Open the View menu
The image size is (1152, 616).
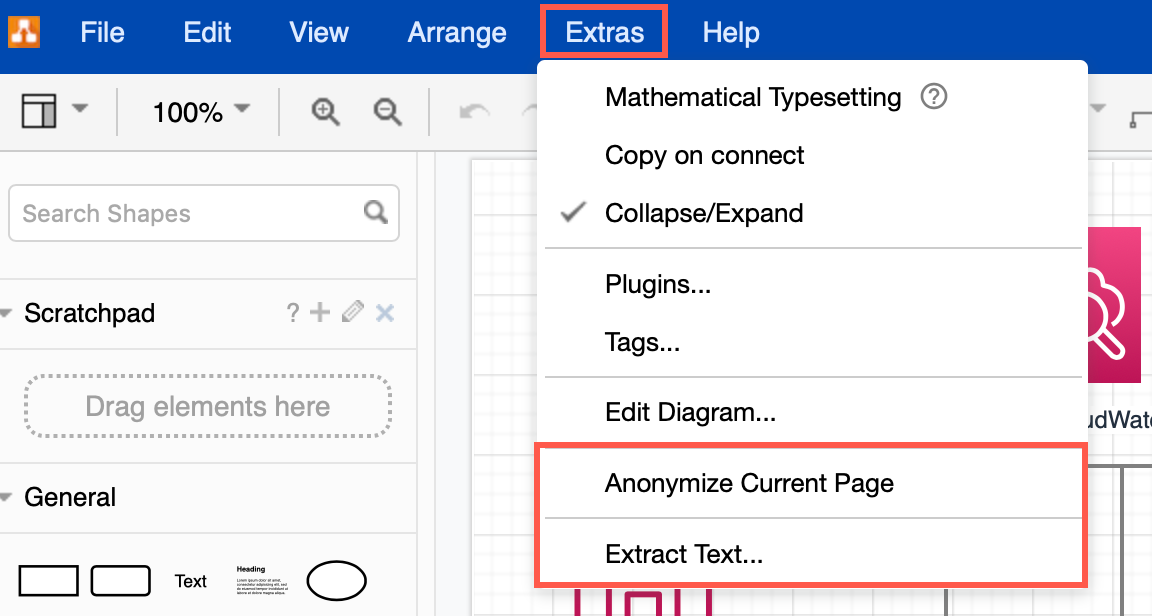coord(318,32)
